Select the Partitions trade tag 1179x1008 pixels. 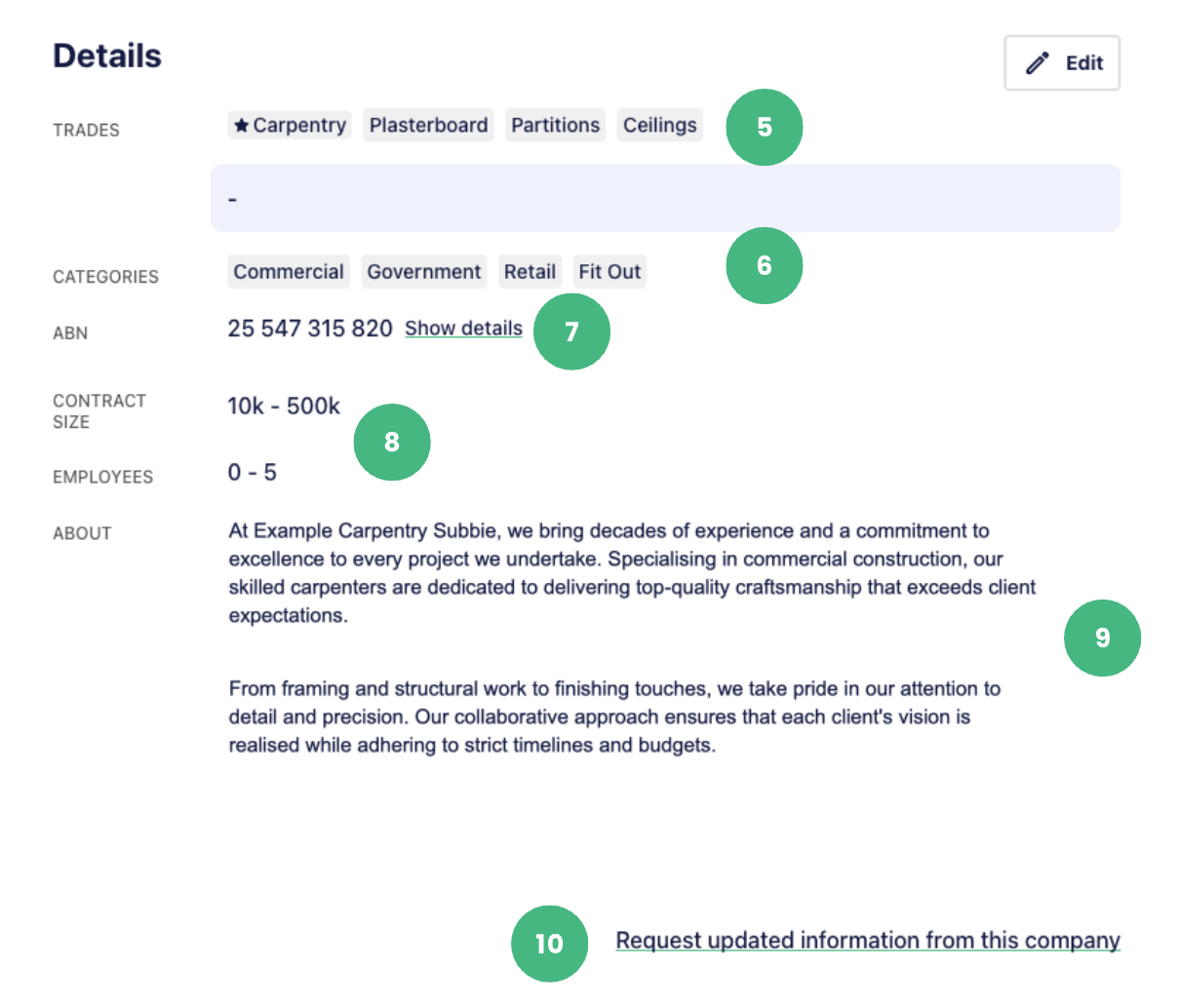pyautogui.click(x=555, y=125)
